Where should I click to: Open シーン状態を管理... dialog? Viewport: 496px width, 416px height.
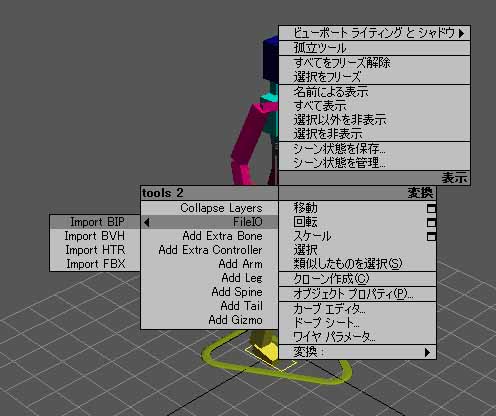(374, 163)
